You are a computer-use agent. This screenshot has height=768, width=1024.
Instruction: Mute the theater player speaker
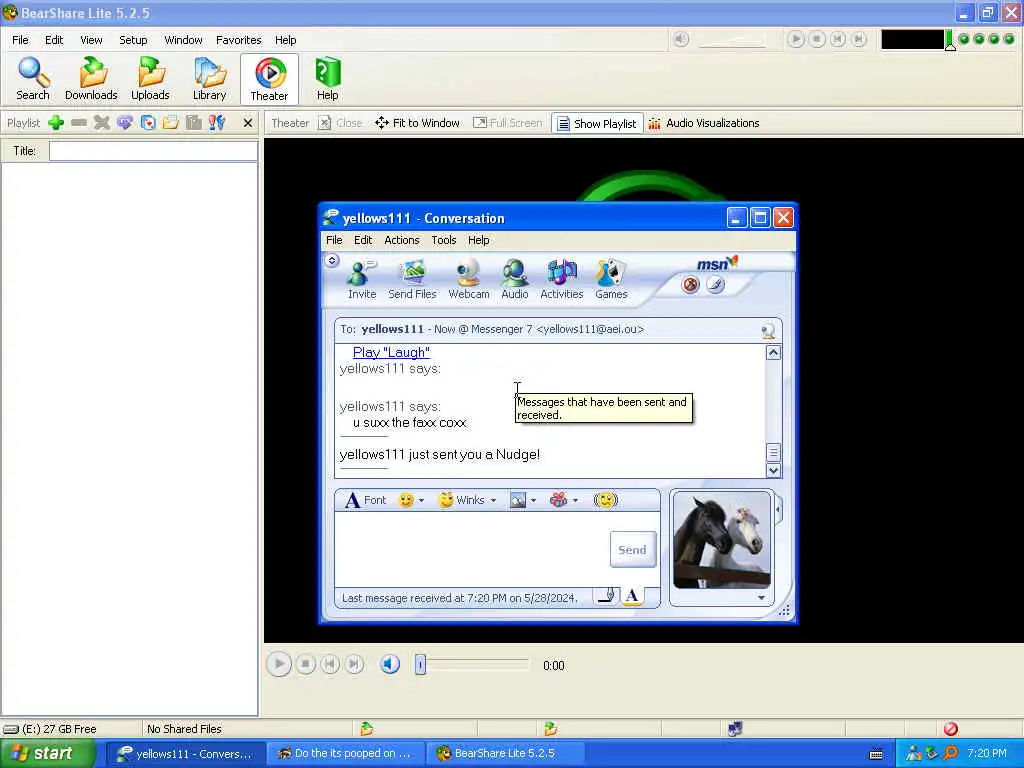tap(390, 665)
